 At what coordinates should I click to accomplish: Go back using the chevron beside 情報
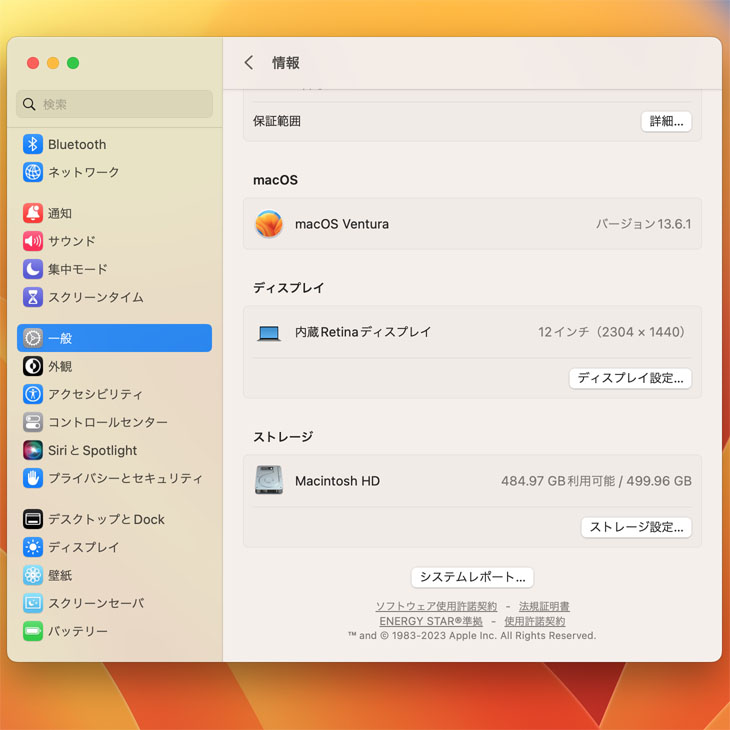point(249,62)
